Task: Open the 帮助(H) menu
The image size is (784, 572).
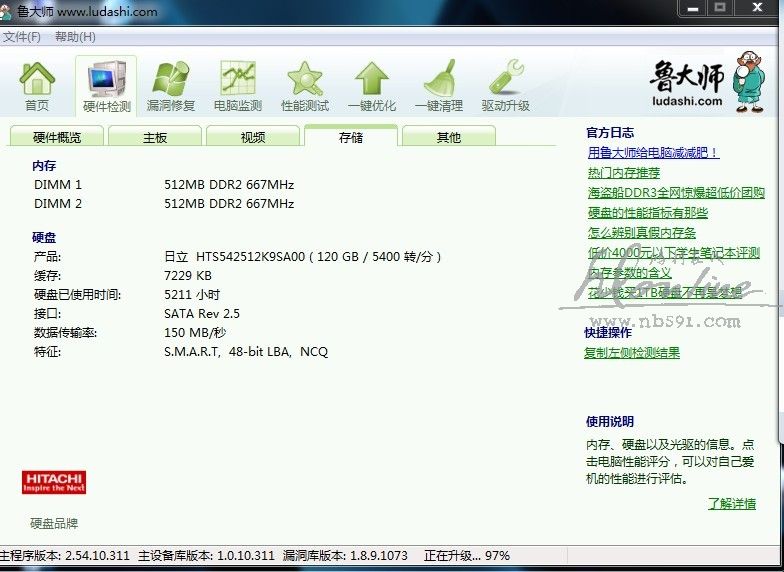Action: click(x=75, y=37)
